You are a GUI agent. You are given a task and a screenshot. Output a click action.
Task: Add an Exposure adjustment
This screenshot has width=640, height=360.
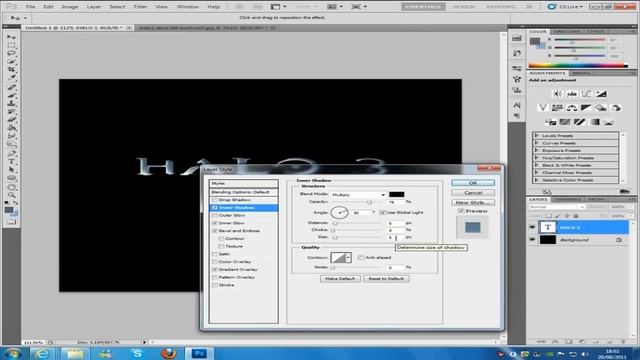point(601,94)
